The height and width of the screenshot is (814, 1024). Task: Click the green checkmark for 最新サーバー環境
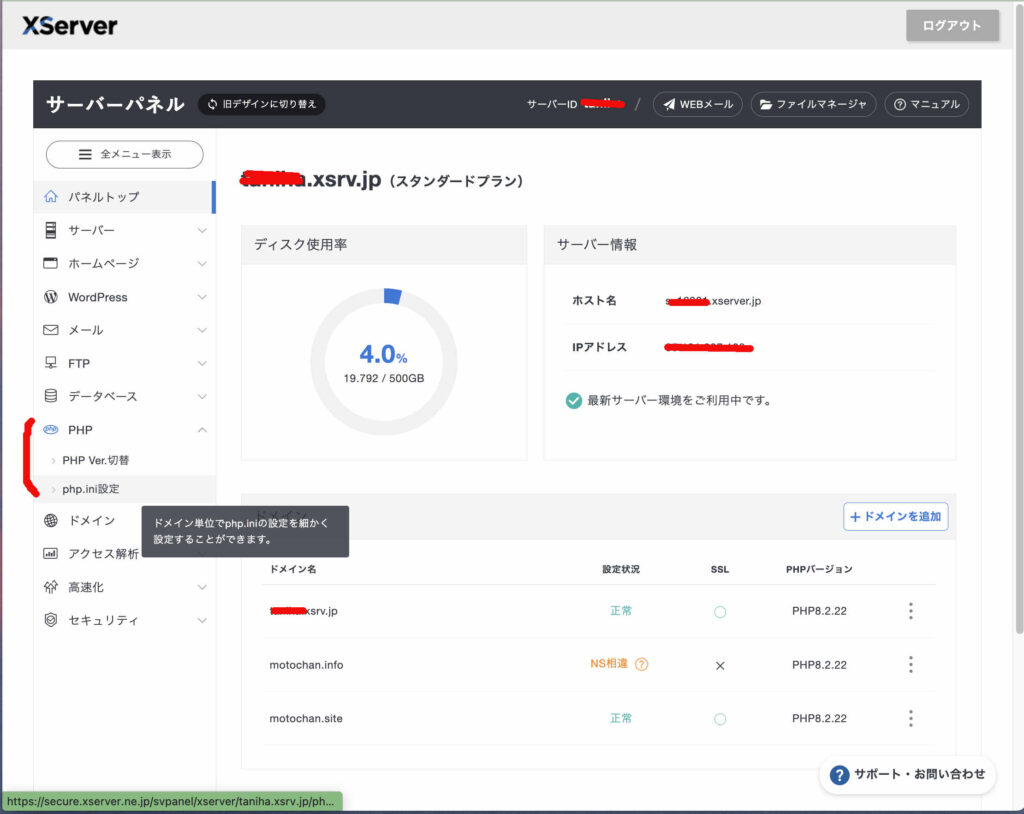[x=573, y=400]
